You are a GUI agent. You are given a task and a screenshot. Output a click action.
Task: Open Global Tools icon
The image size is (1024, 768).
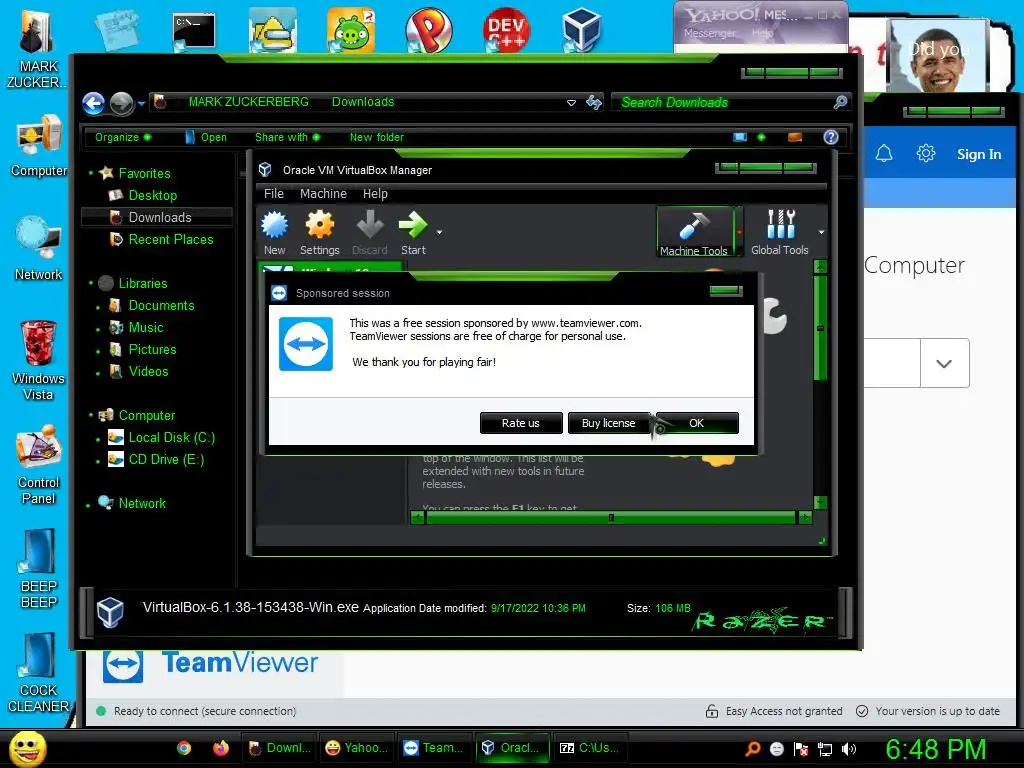tap(780, 225)
